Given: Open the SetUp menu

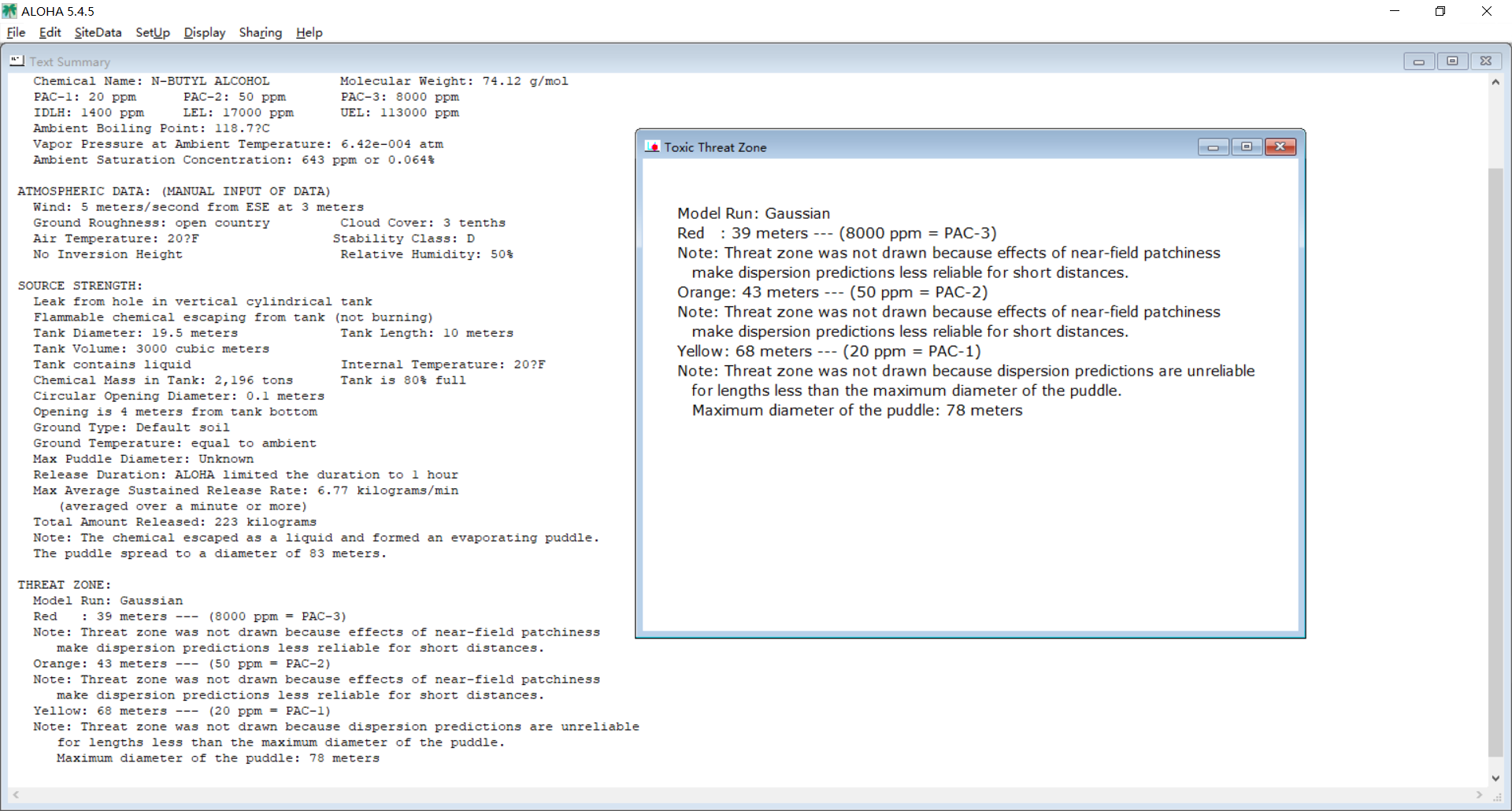Looking at the screenshot, I should point(153,32).
